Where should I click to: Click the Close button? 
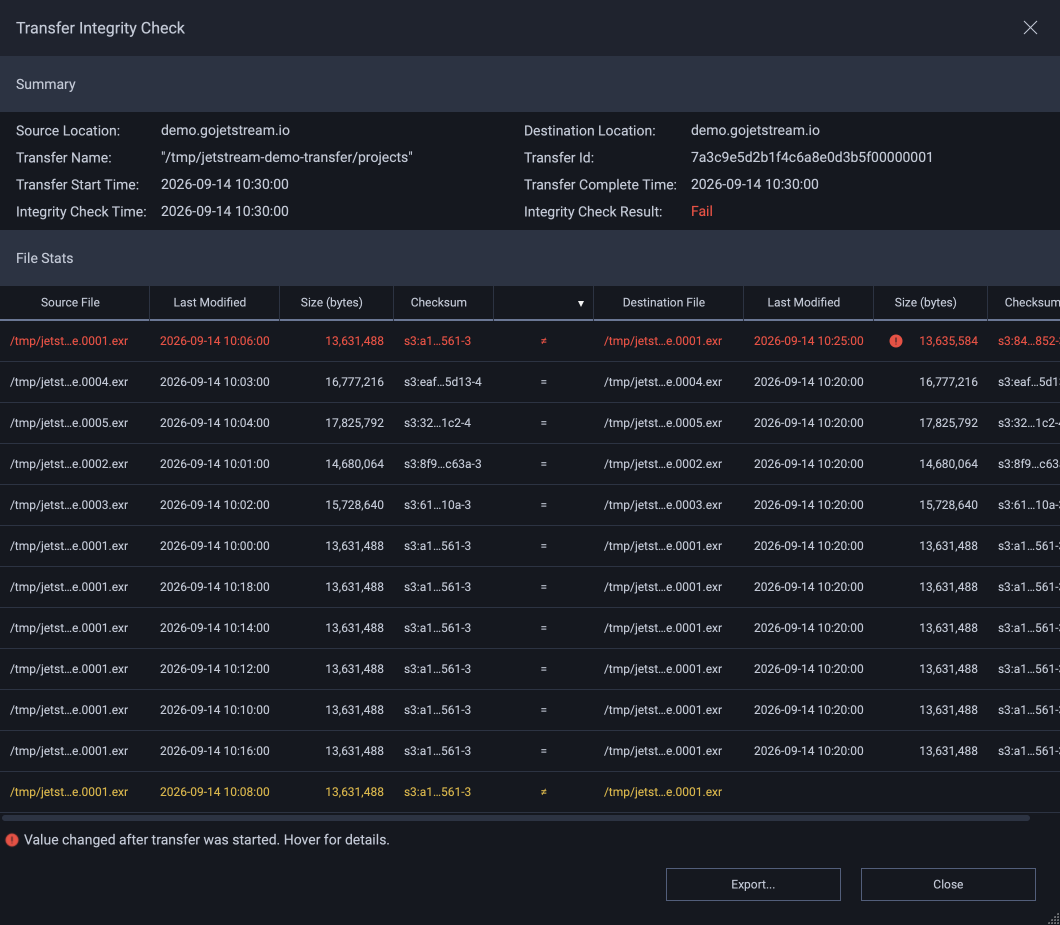click(x=948, y=884)
